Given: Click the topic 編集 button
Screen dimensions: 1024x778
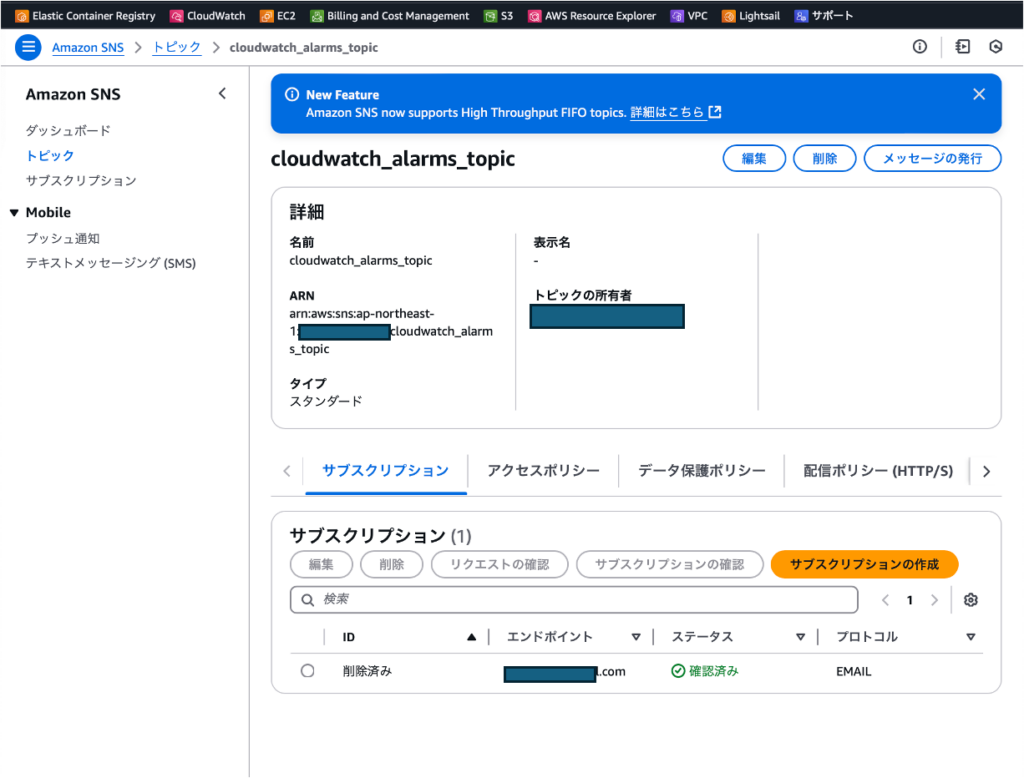Looking at the screenshot, I should click(x=754, y=159).
